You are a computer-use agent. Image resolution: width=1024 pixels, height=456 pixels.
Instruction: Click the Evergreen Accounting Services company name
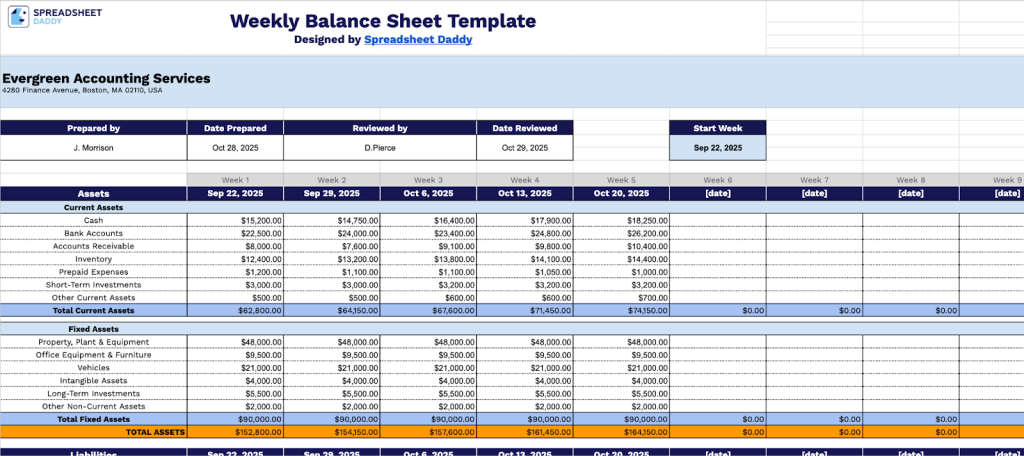(106, 78)
